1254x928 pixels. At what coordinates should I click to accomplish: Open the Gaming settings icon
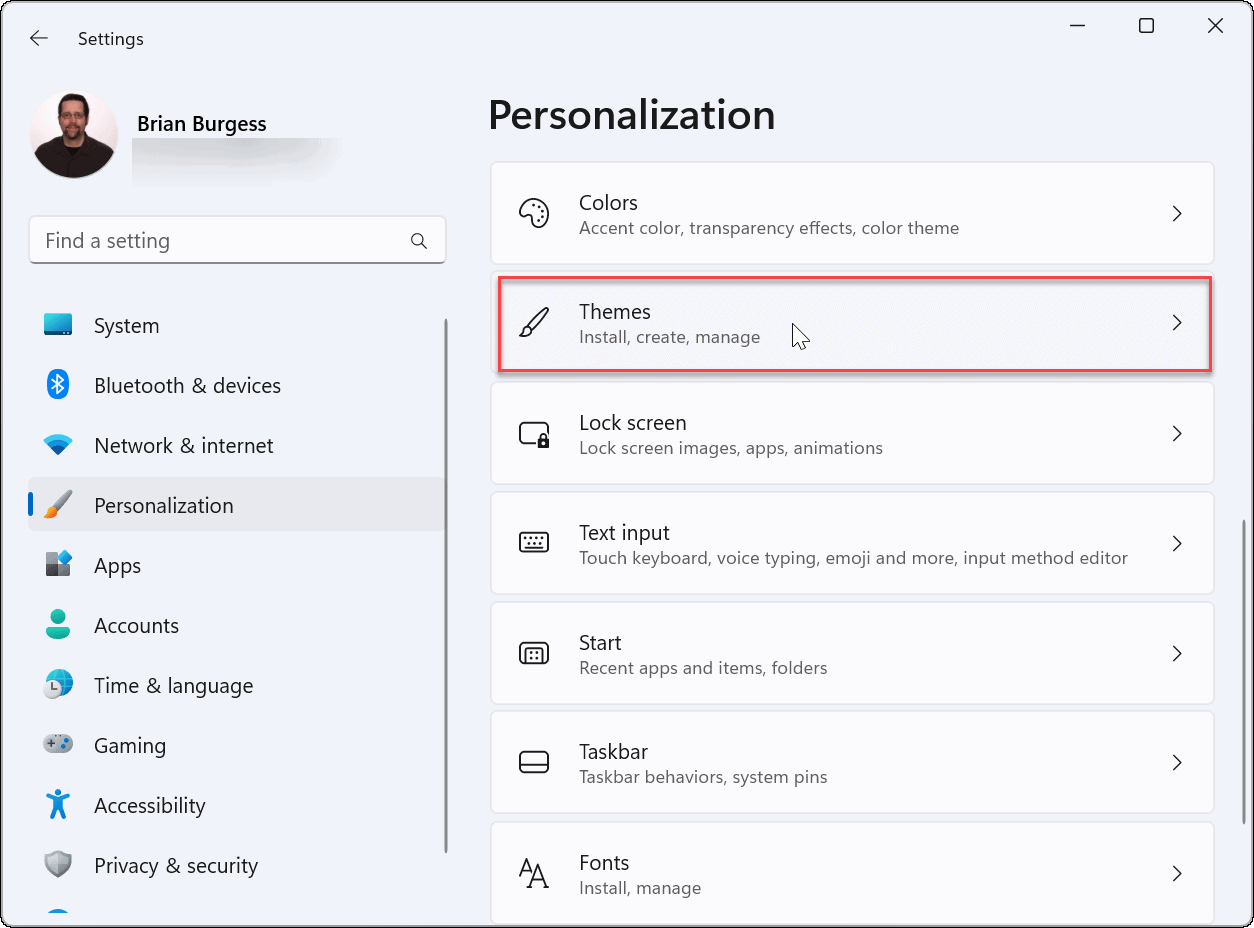(x=57, y=745)
